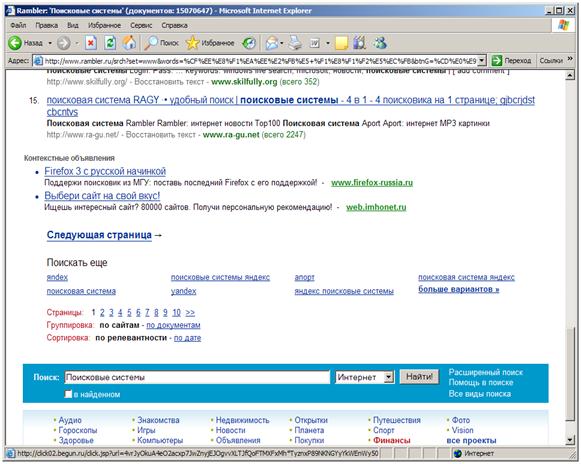The image size is (581, 464).
Task: Click the Print toolbar icon
Action: point(295,43)
